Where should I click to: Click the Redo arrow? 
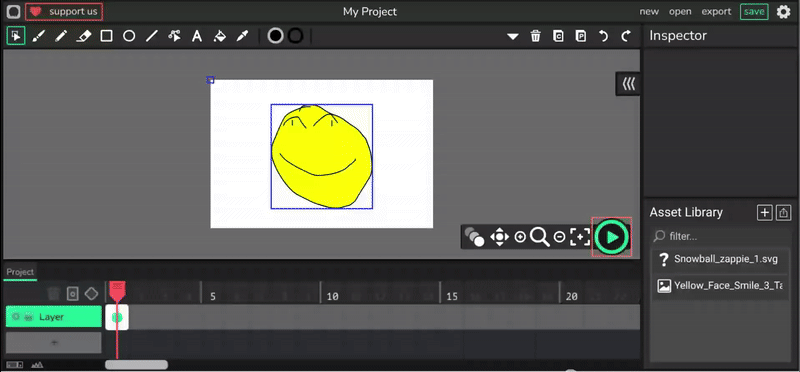626,36
